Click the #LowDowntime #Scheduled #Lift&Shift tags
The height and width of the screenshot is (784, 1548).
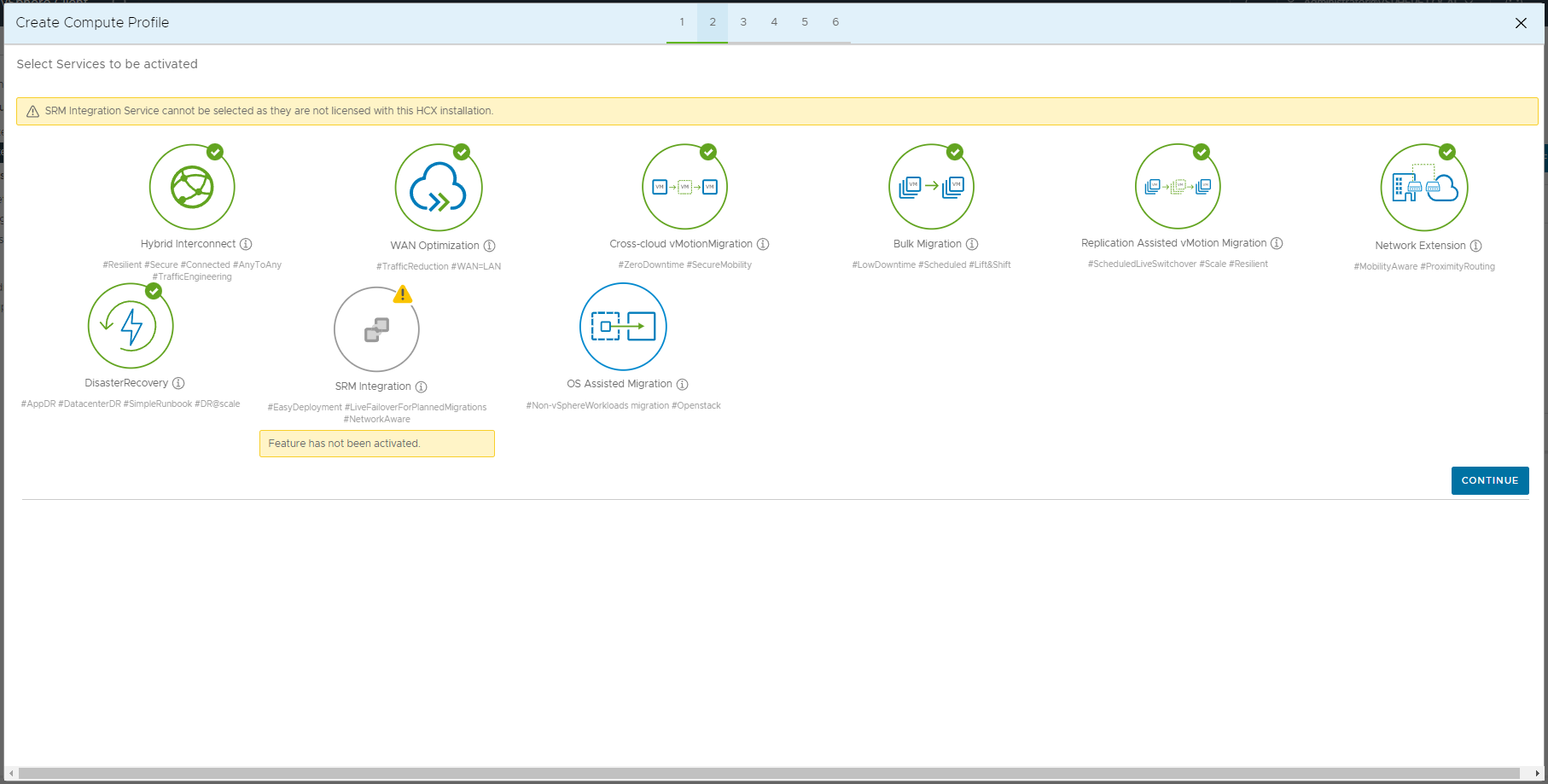931,265
